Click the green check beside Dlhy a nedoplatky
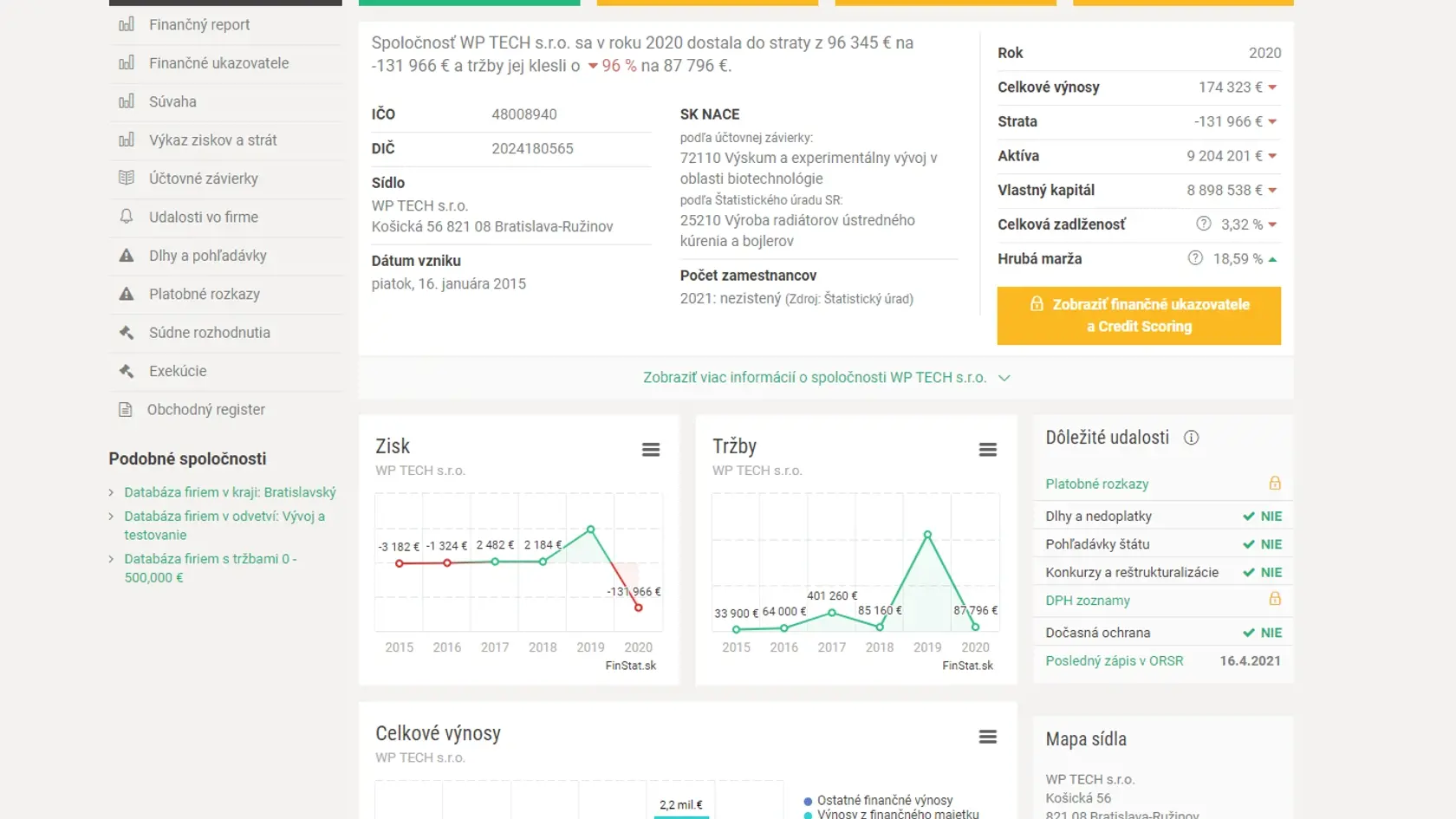The height and width of the screenshot is (819, 1456). coord(1249,517)
